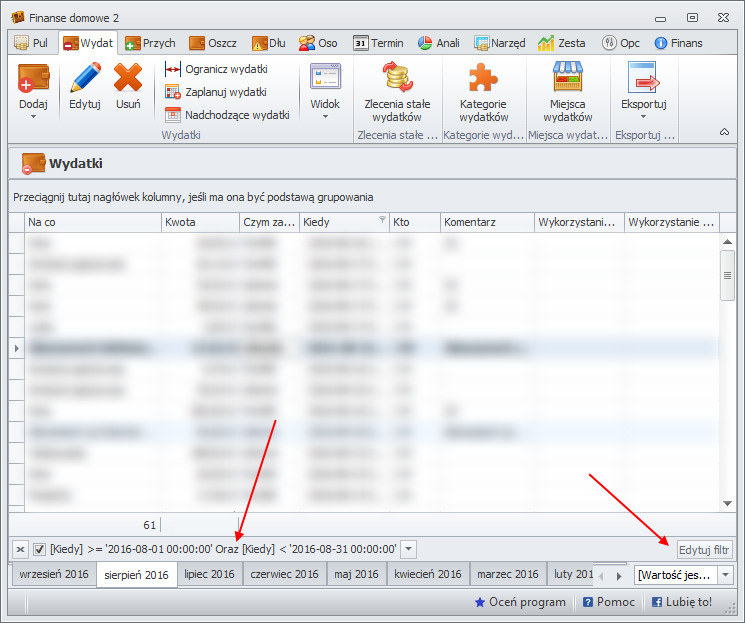Expand the Wartość jes... combo box
Image resolution: width=745 pixels, height=623 pixels.
(x=725, y=575)
